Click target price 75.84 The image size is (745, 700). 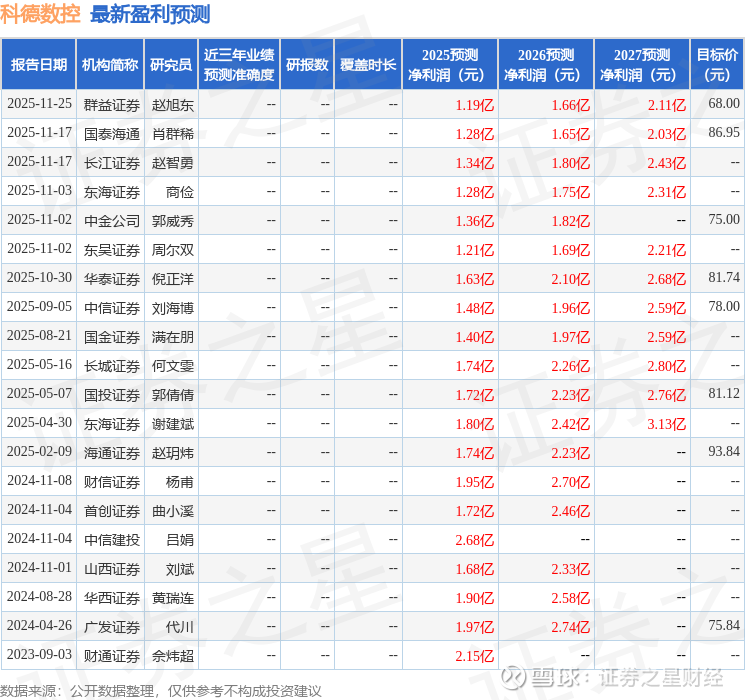[x=724, y=625]
